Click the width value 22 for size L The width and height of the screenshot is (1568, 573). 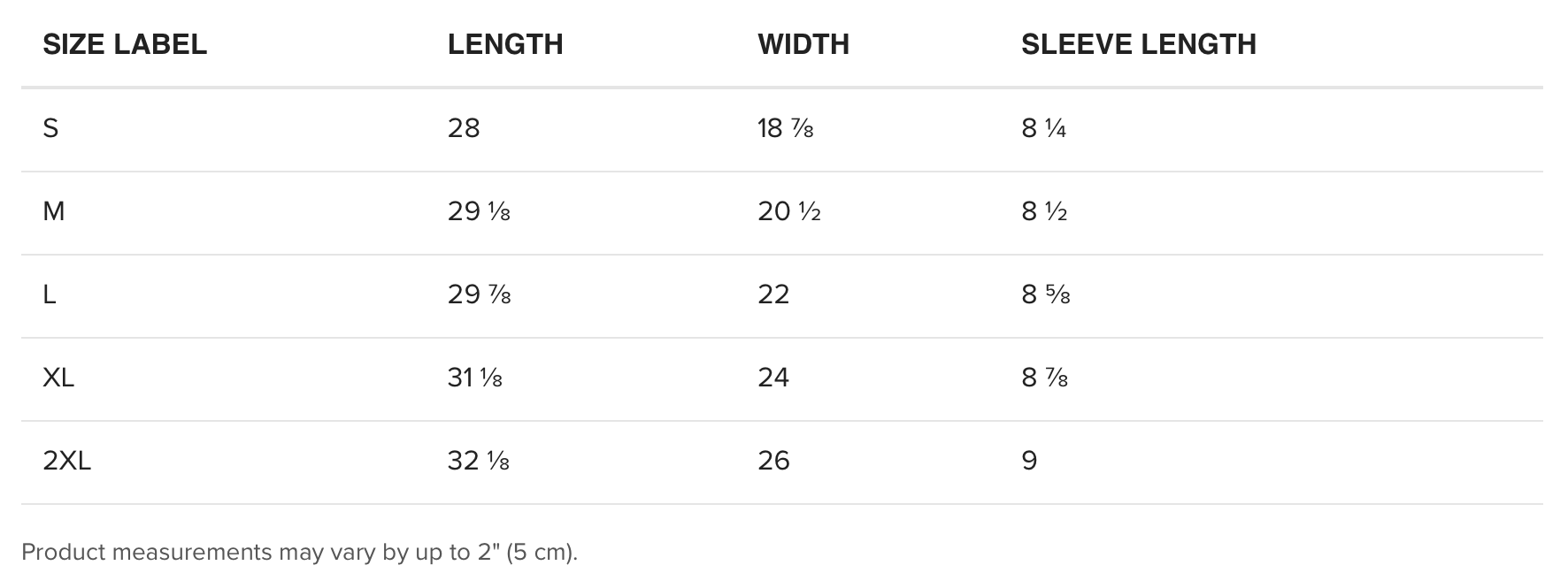click(773, 294)
